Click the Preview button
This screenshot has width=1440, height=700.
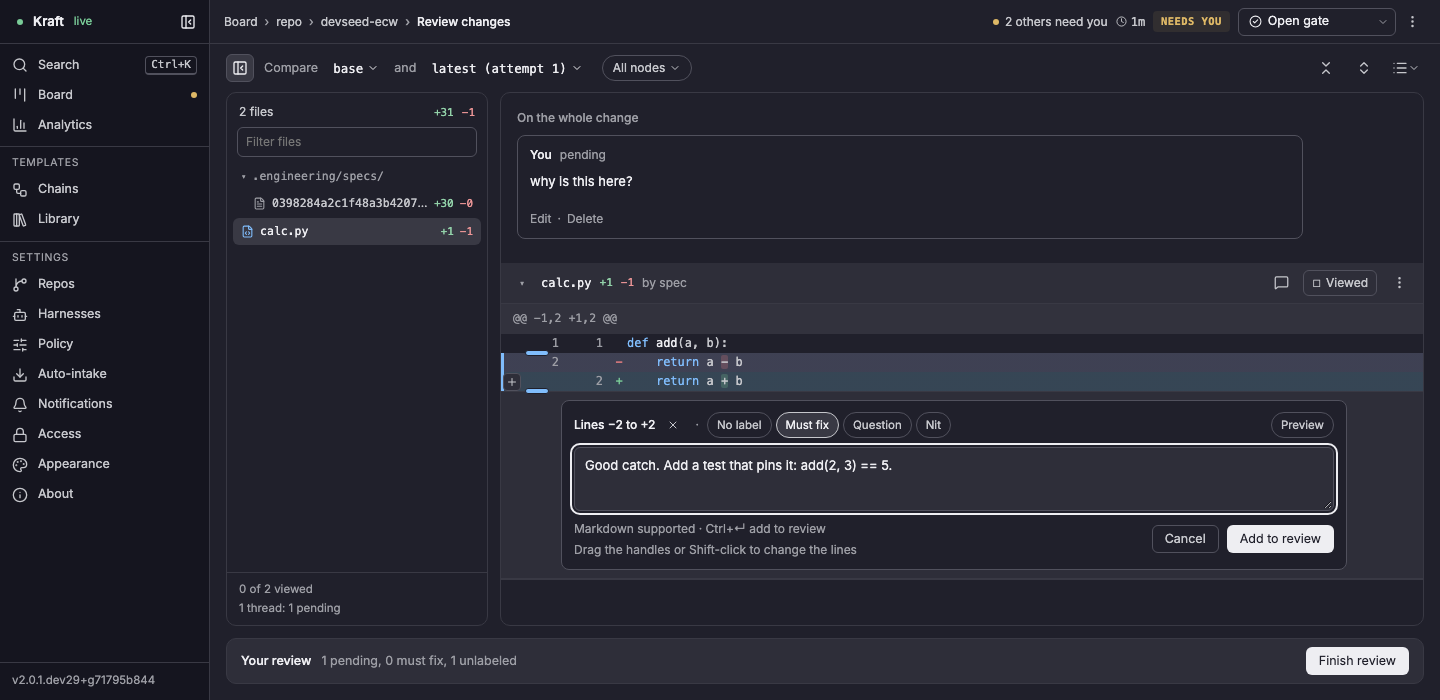[x=1302, y=425]
